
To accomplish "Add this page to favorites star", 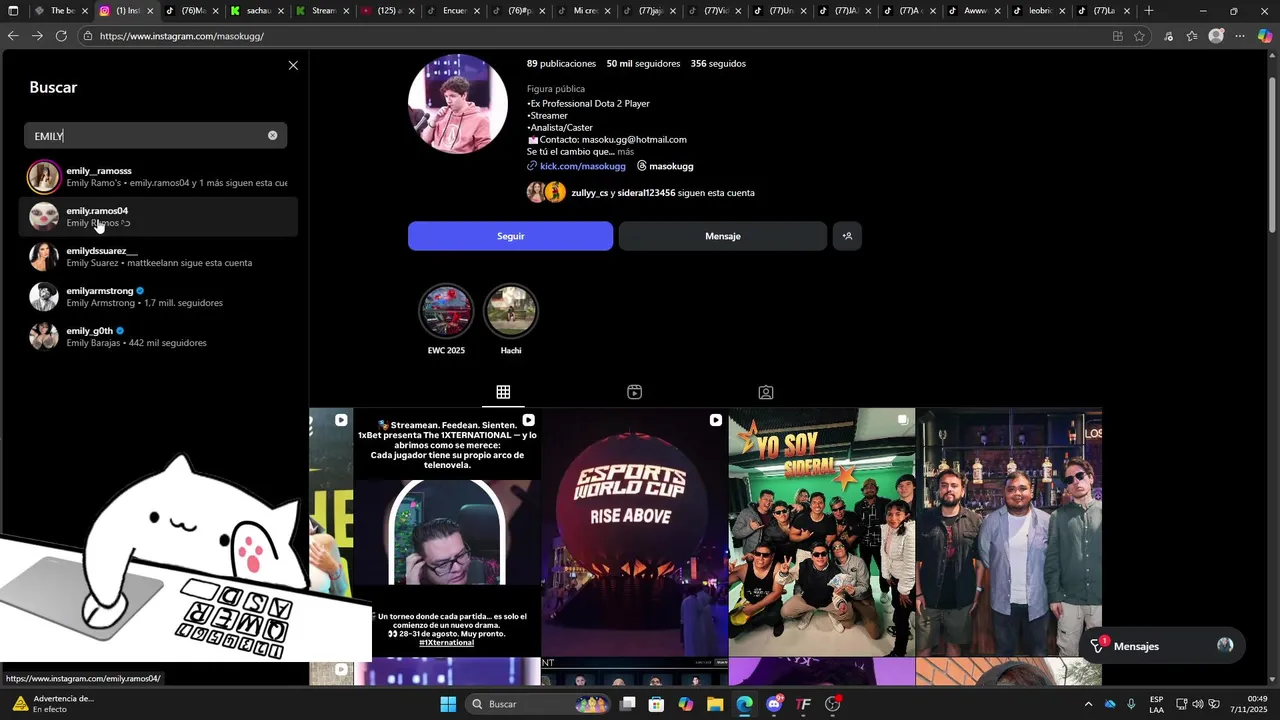I will [x=1139, y=36].
